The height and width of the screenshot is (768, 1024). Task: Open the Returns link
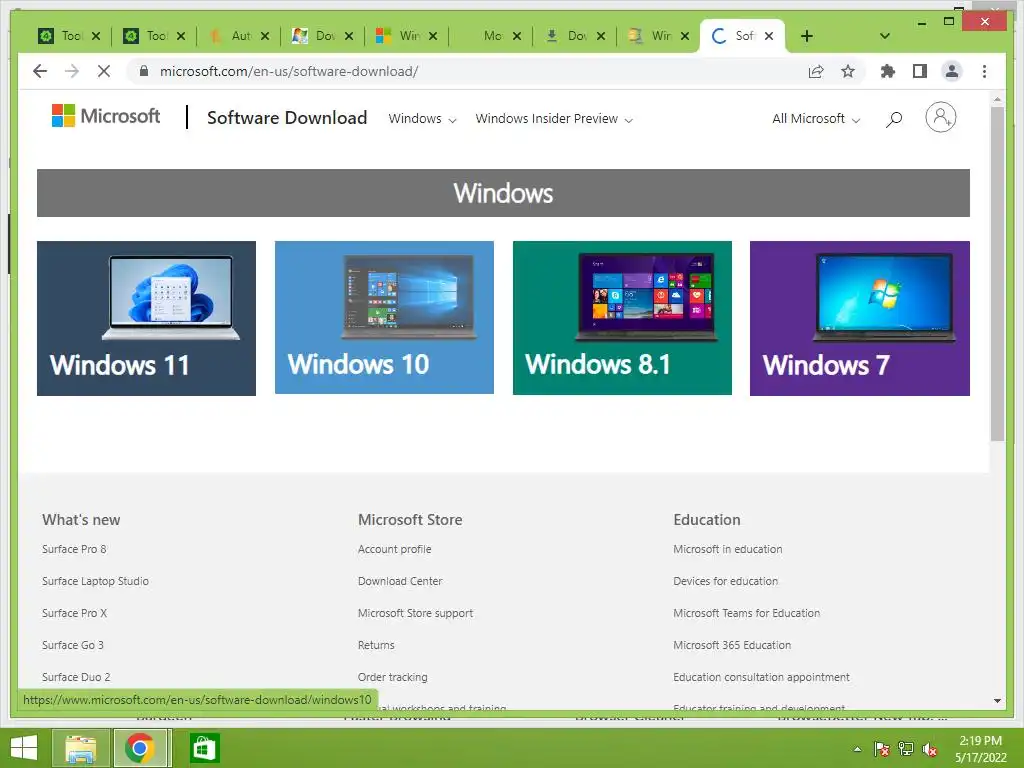[x=376, y=645]
